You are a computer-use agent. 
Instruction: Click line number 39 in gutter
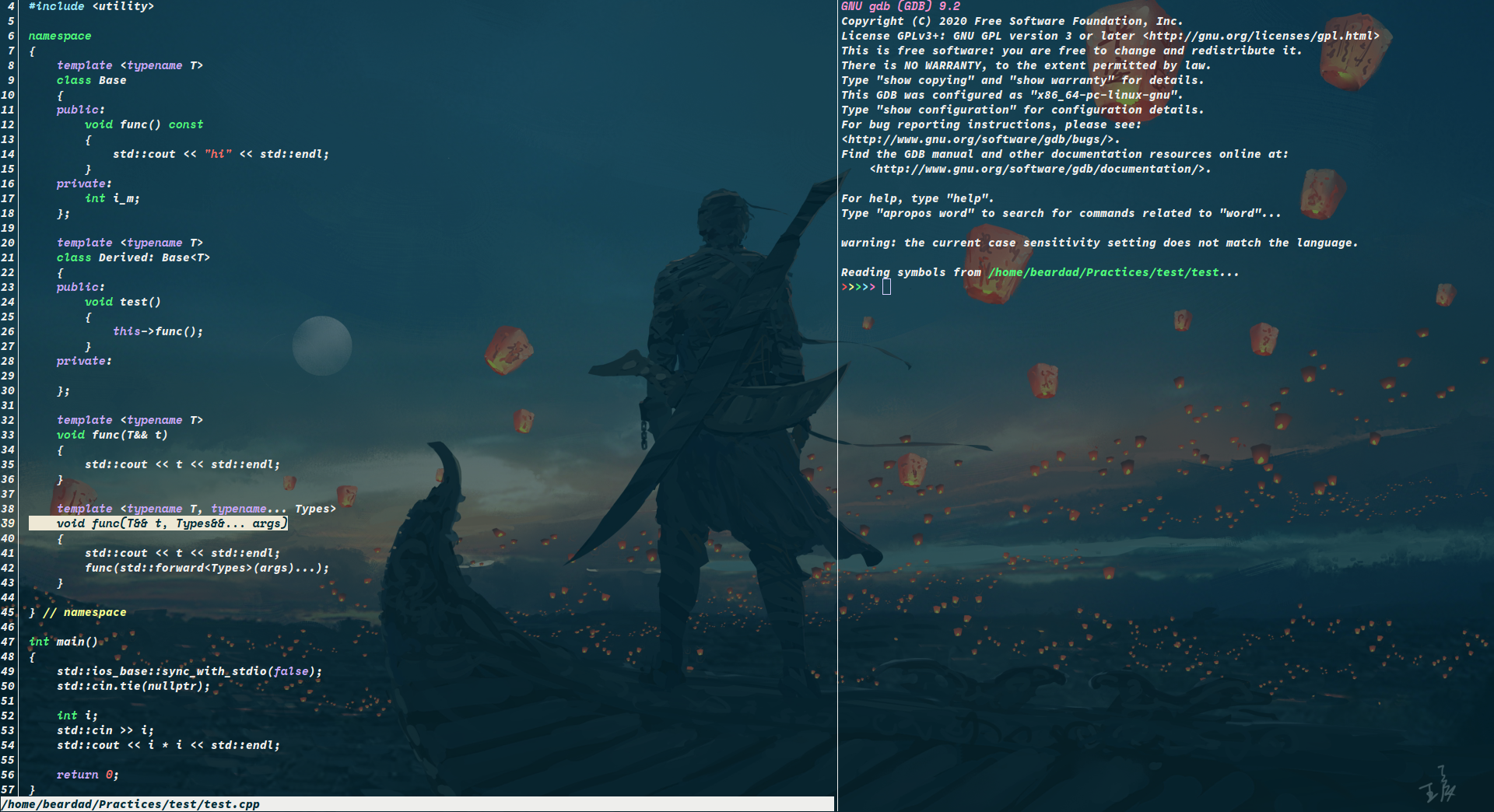tap(8, 523)
